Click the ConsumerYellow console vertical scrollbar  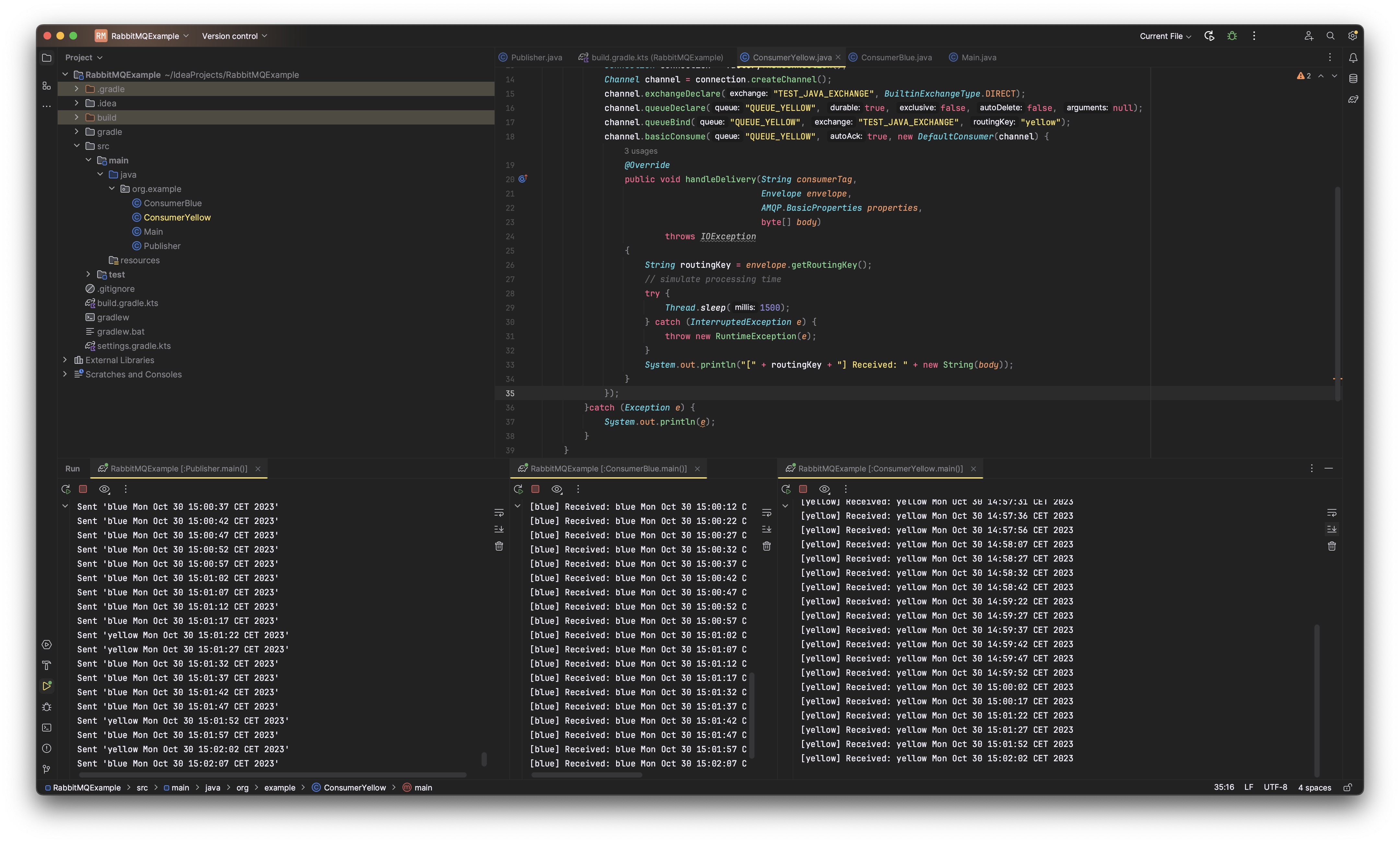tap(1316, 700)
